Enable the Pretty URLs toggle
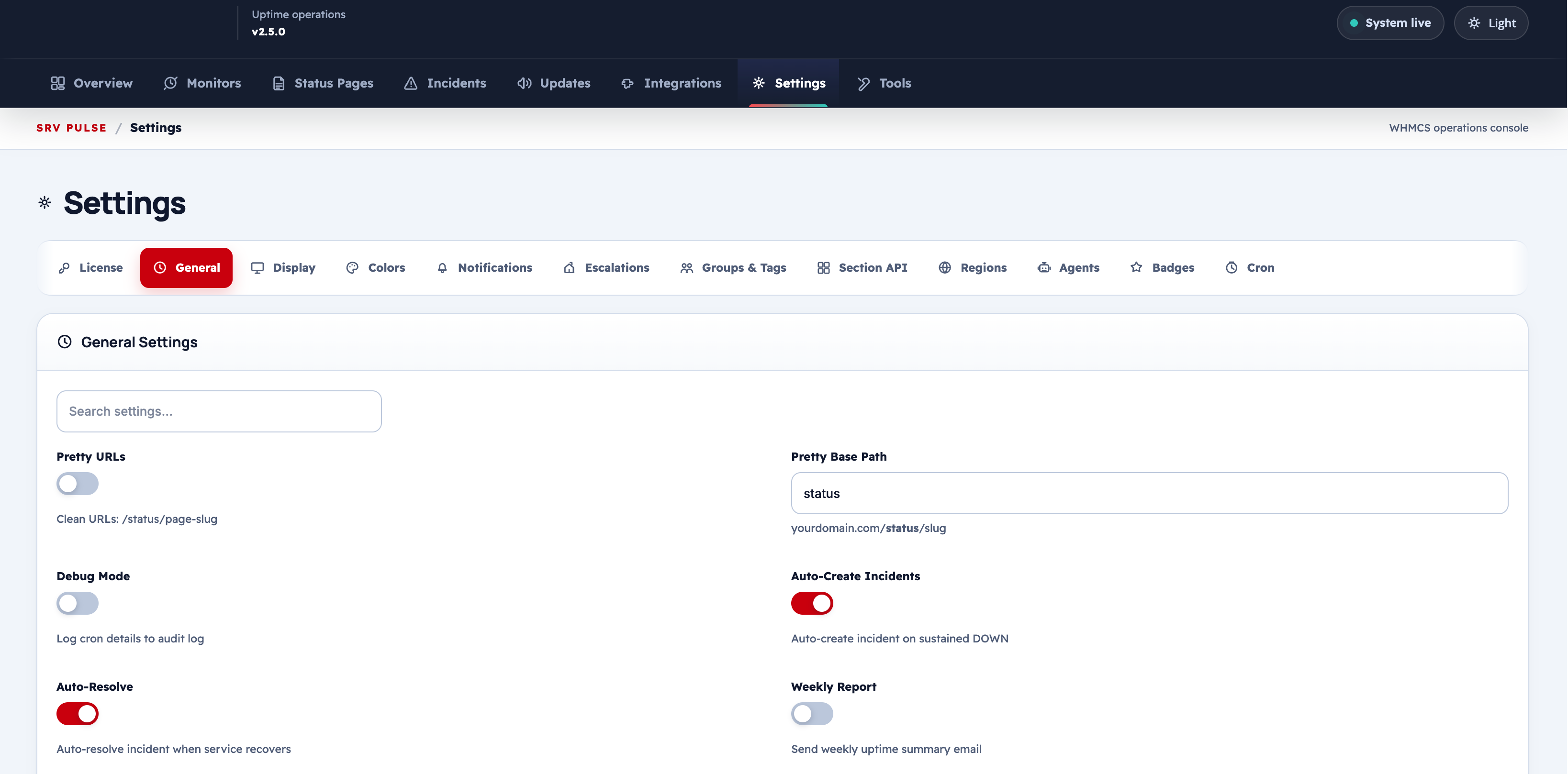The width and height of the screenshot is (1568, 774). (x=78, y=484)
